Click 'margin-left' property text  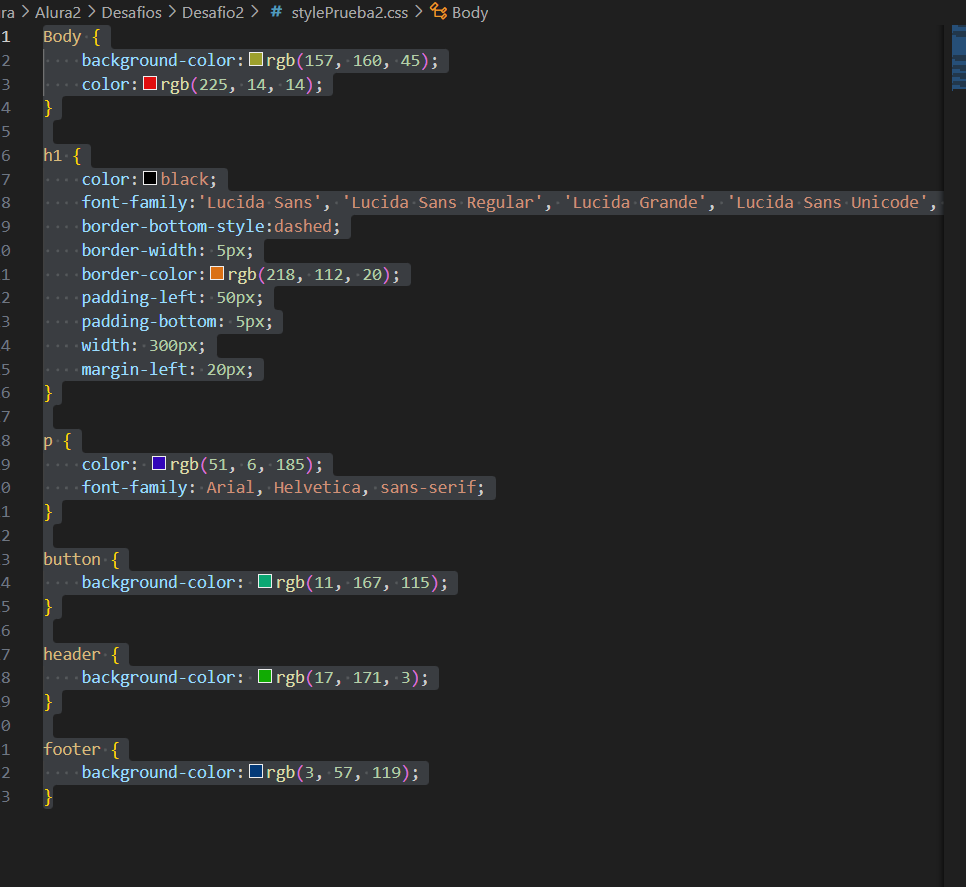pyautogui.click(x=134, y=370)
